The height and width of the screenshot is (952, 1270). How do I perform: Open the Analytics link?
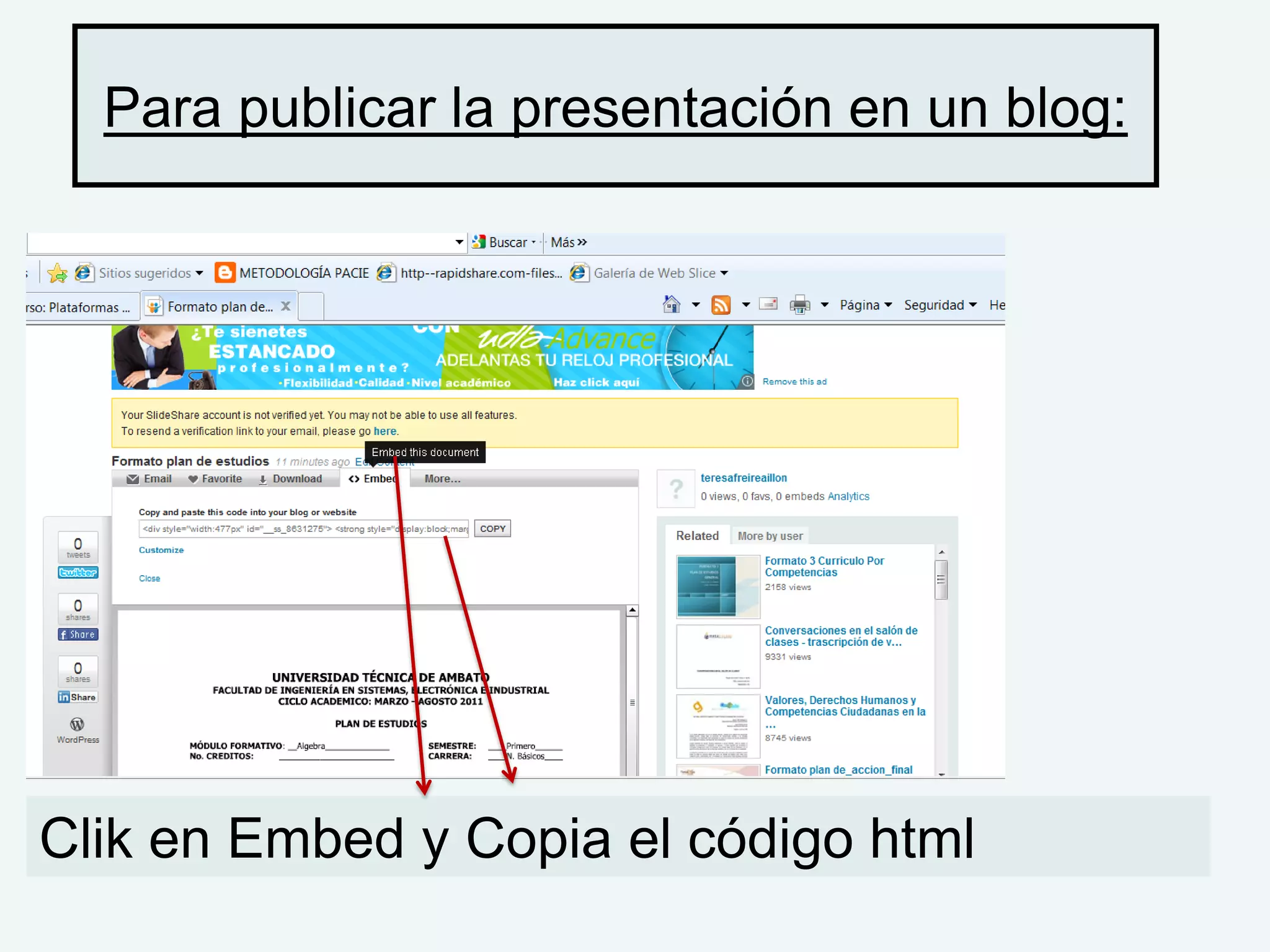848,496
